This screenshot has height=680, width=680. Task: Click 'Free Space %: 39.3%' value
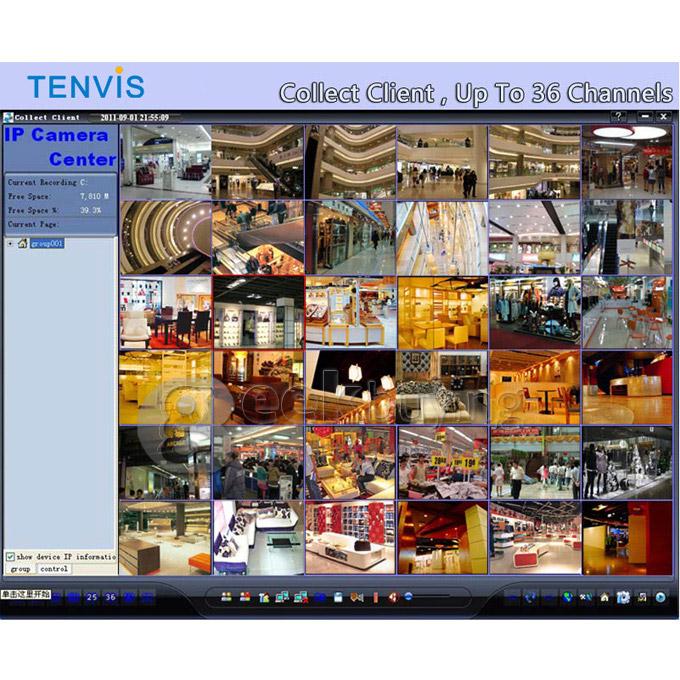(91, 210)
